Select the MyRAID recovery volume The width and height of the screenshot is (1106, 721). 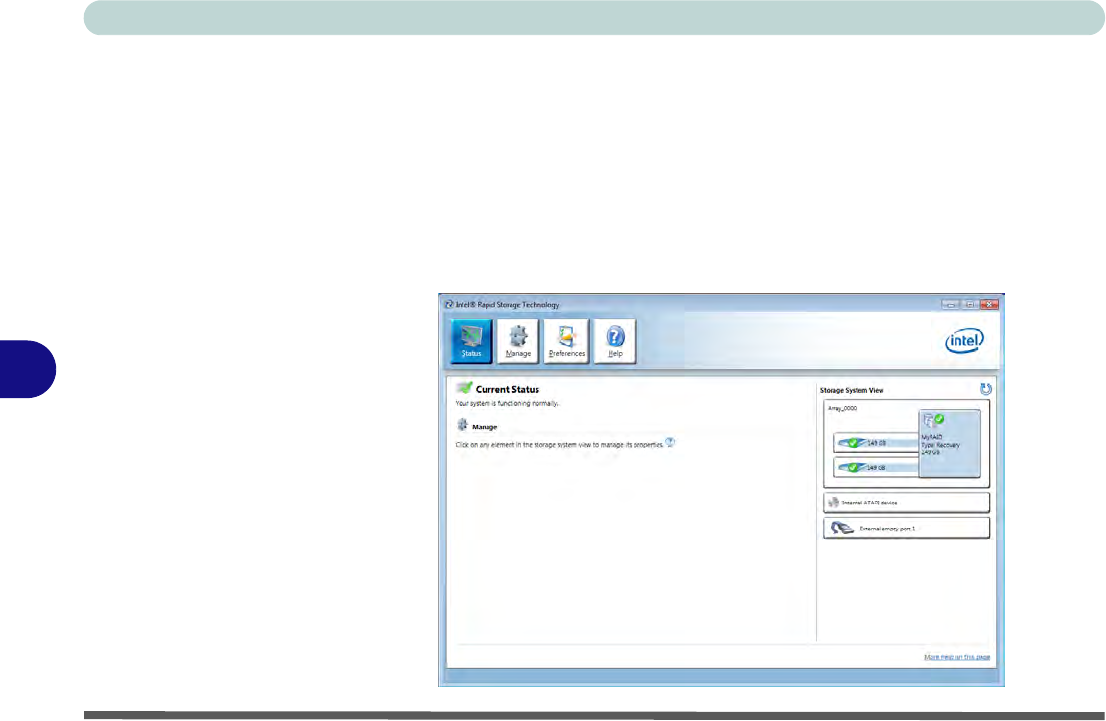click(949, 443)
